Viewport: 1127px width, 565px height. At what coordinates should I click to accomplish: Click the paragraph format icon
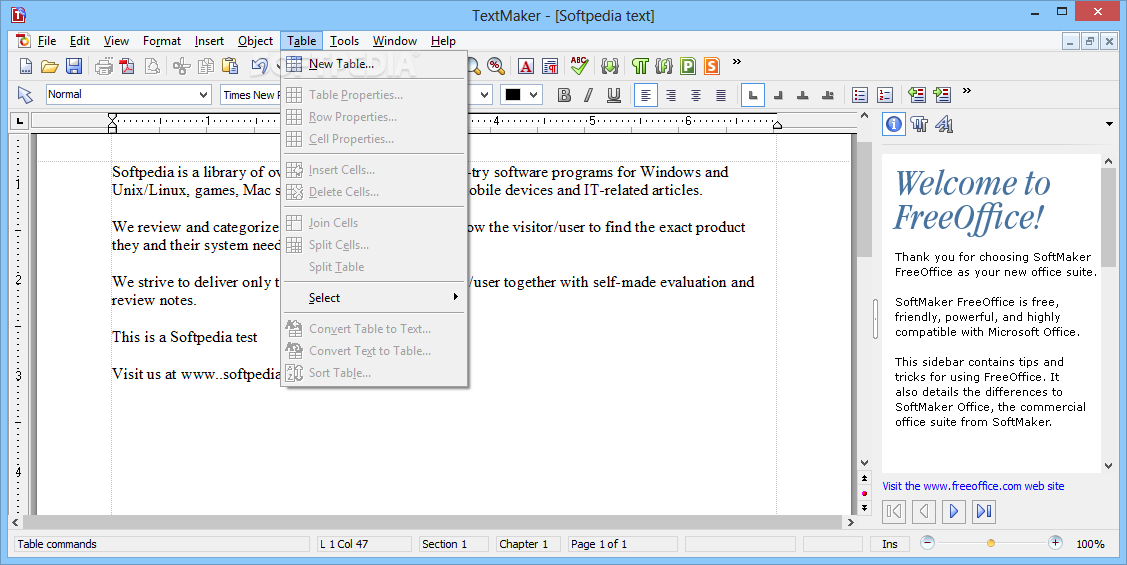tap(550, 67)
